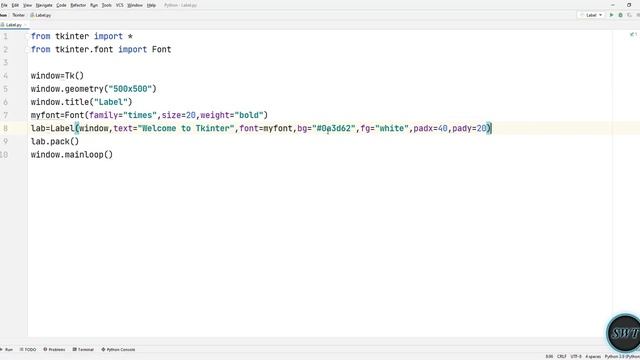Close the Label.py editor tab

click(x=26, y=25)
